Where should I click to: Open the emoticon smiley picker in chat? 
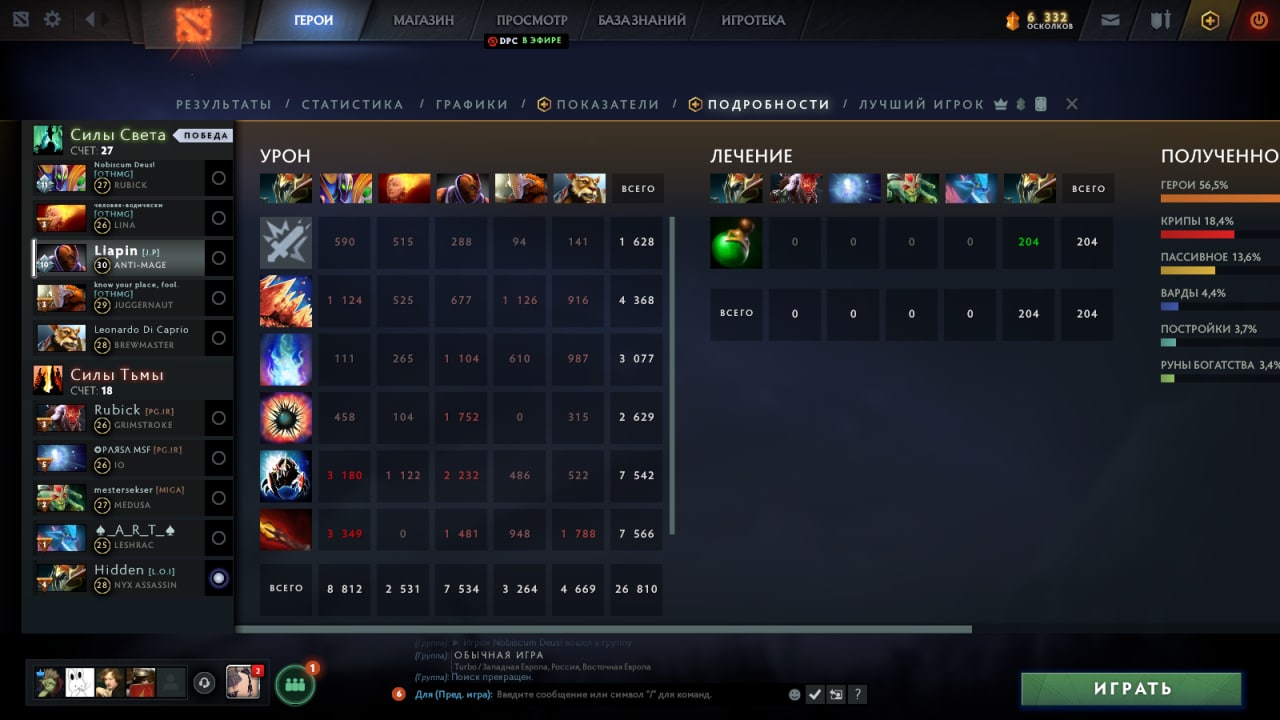[x=795, y=694]
